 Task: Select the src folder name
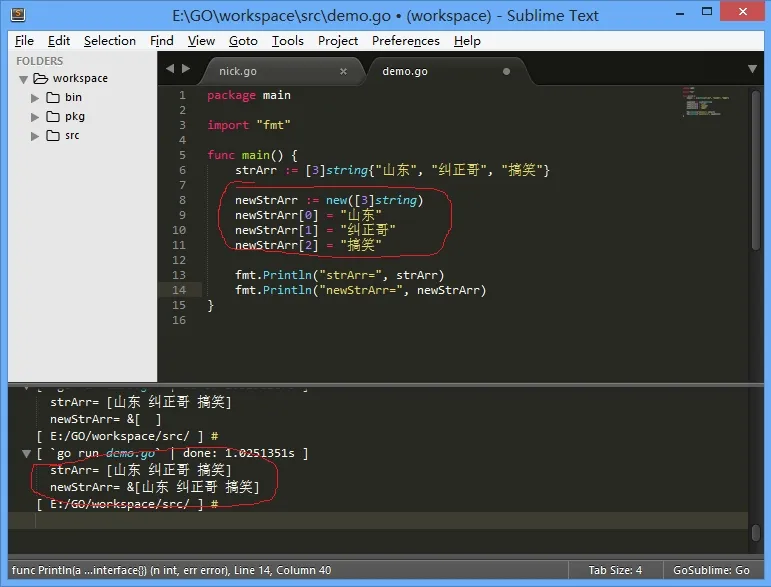(72, 135)
